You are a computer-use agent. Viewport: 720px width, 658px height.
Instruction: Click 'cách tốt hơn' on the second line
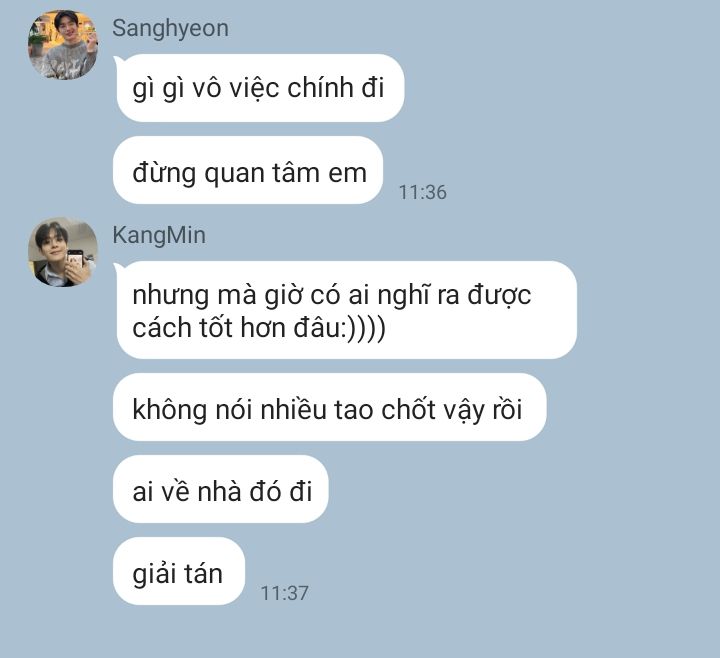(209, 328)
